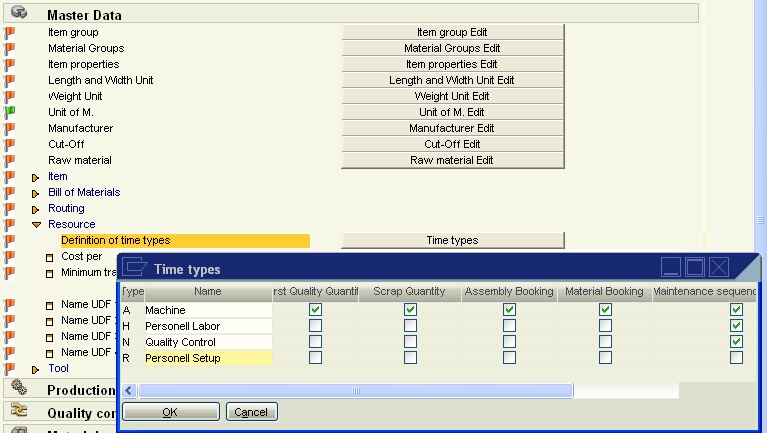Click the Quality control section icon
Viewport: 767px width, 433px height.
click(18, 411)
